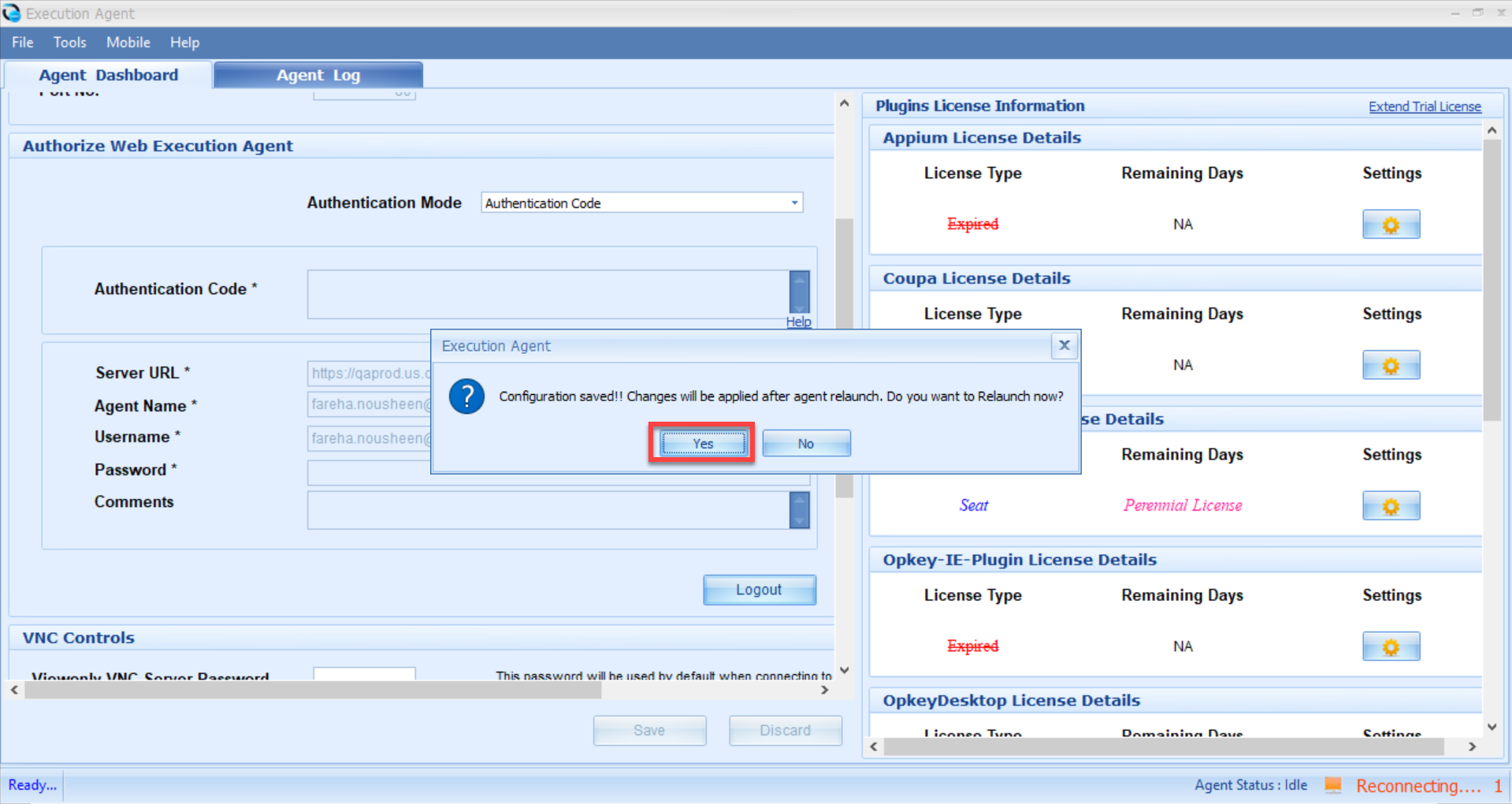Click Expired under Opkey-IE-Plugin License Details
The width and height of the screenshot is (1512, 804).
(972, 646)
